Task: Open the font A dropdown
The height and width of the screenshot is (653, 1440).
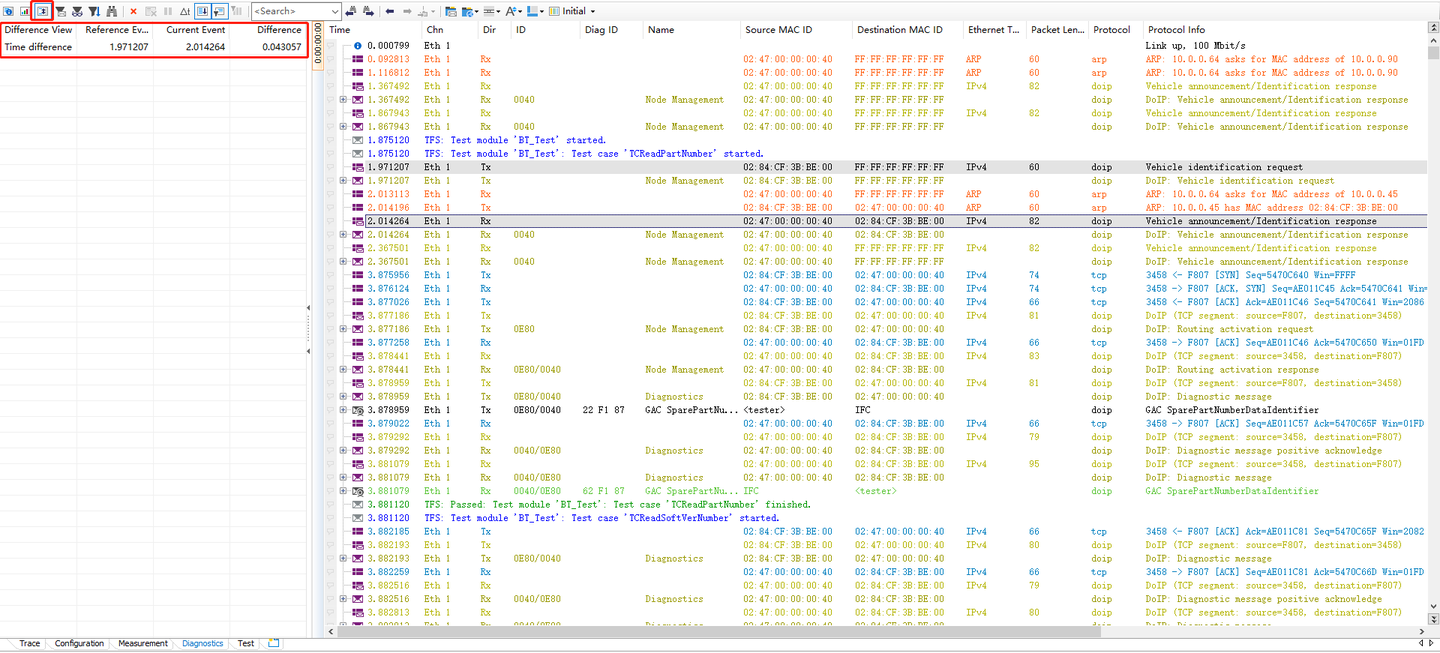Action: point(514,11)
